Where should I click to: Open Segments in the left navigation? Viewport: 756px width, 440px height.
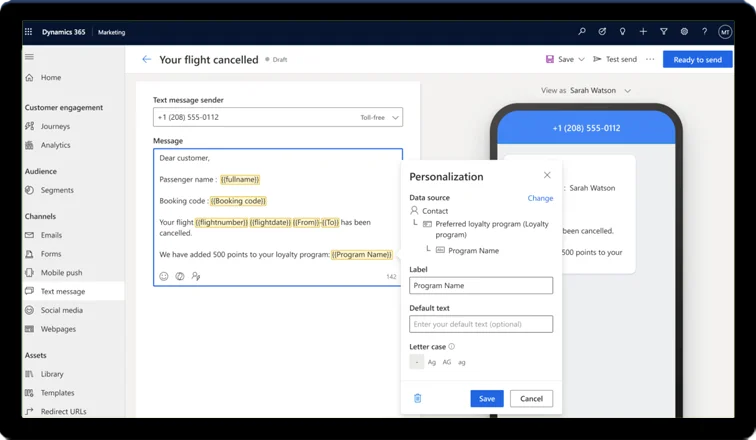(57, 190)
